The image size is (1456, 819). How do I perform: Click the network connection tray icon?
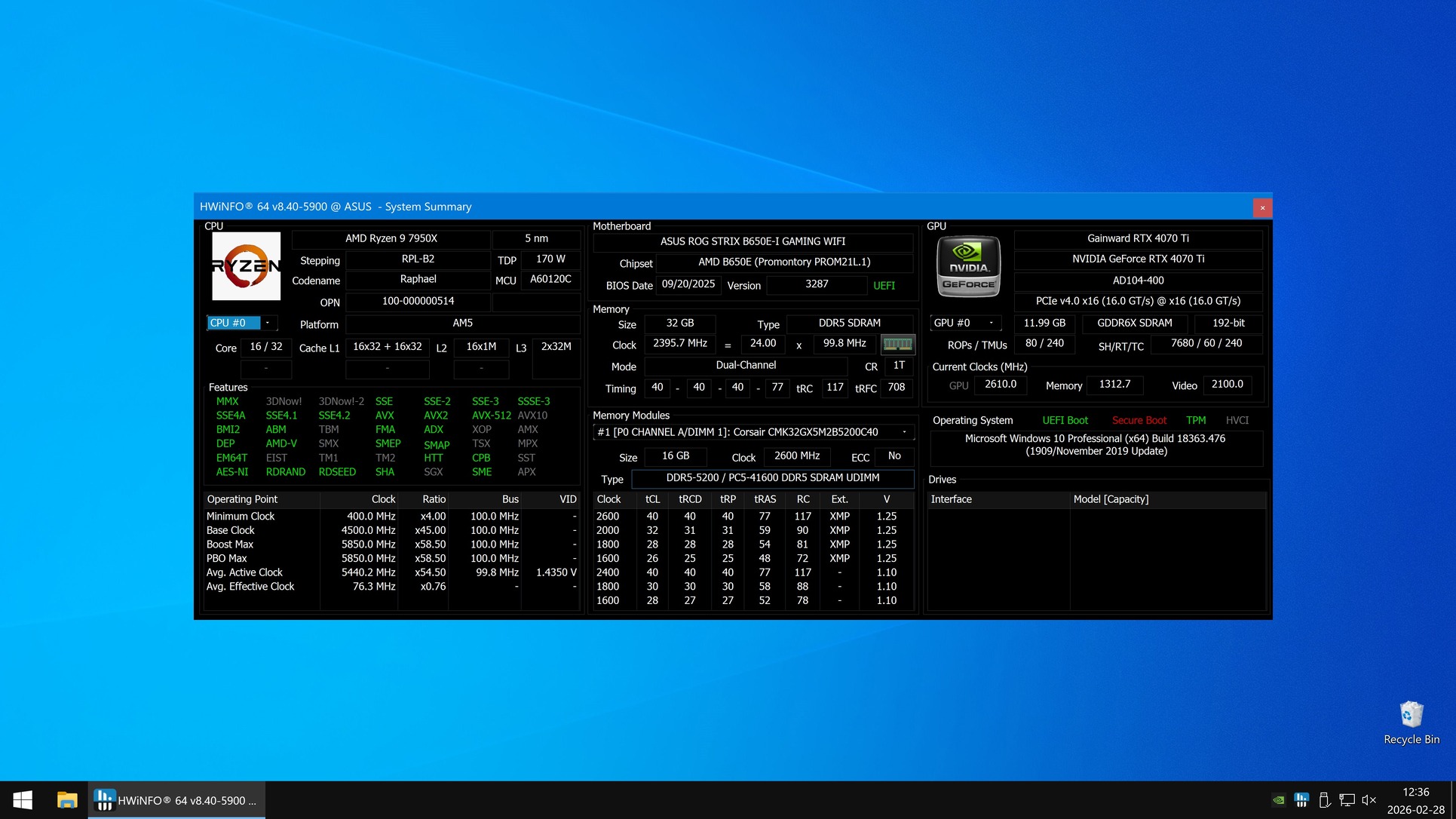[x=1347, y=800]
